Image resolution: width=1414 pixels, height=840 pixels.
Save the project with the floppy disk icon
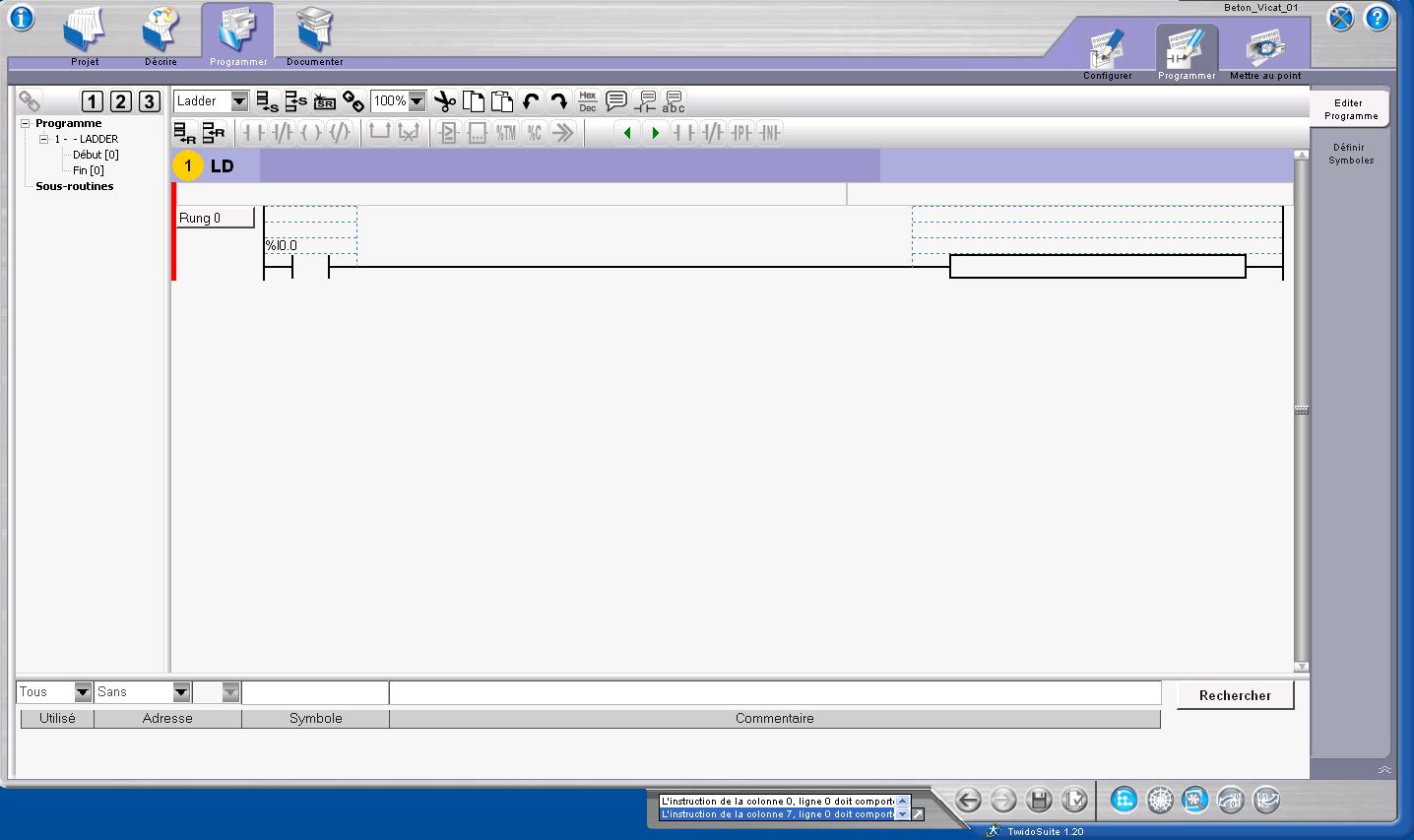coord(1039,801)
